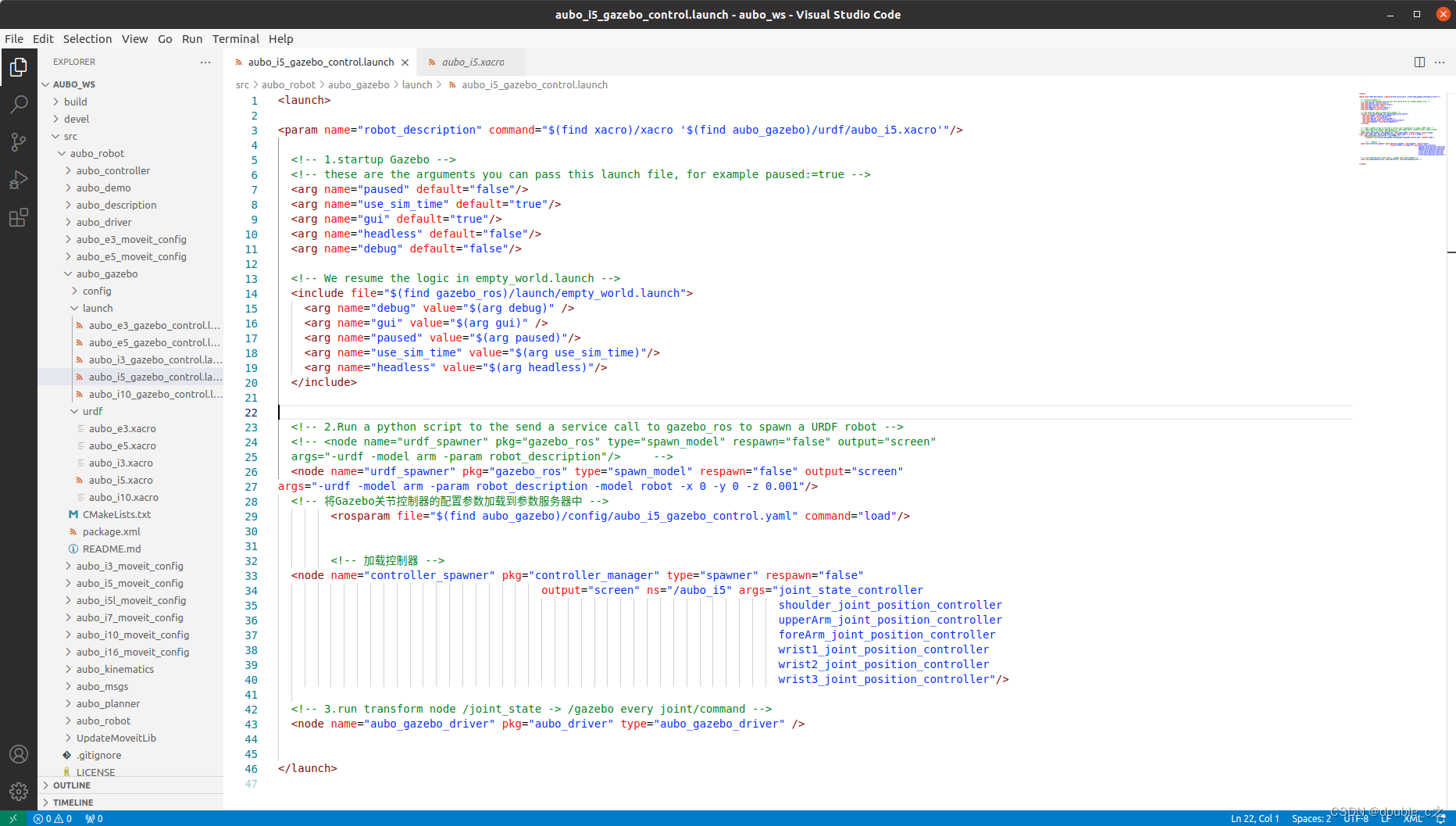Open the Go menu
Image resolution: width=1456 pixels, height=826 pixels.
(x=165, y=38)
